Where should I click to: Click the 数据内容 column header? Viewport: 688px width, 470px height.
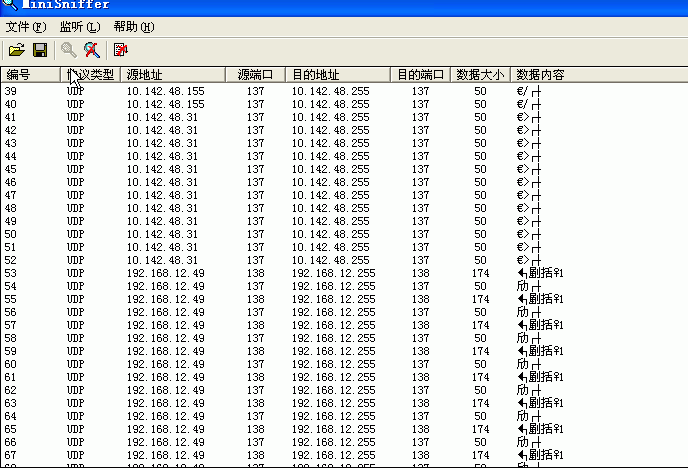click(541, 75)
